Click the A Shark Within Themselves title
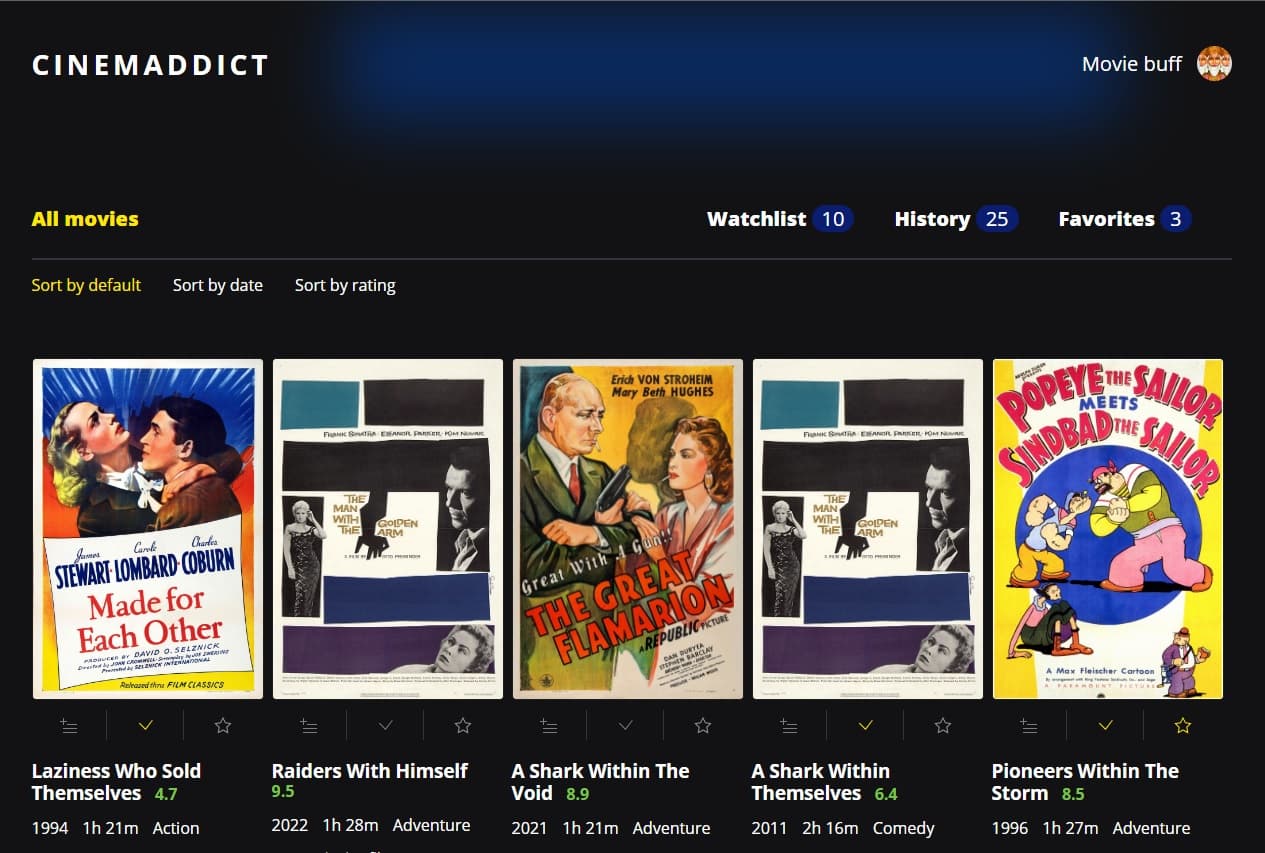 [820, 782]
